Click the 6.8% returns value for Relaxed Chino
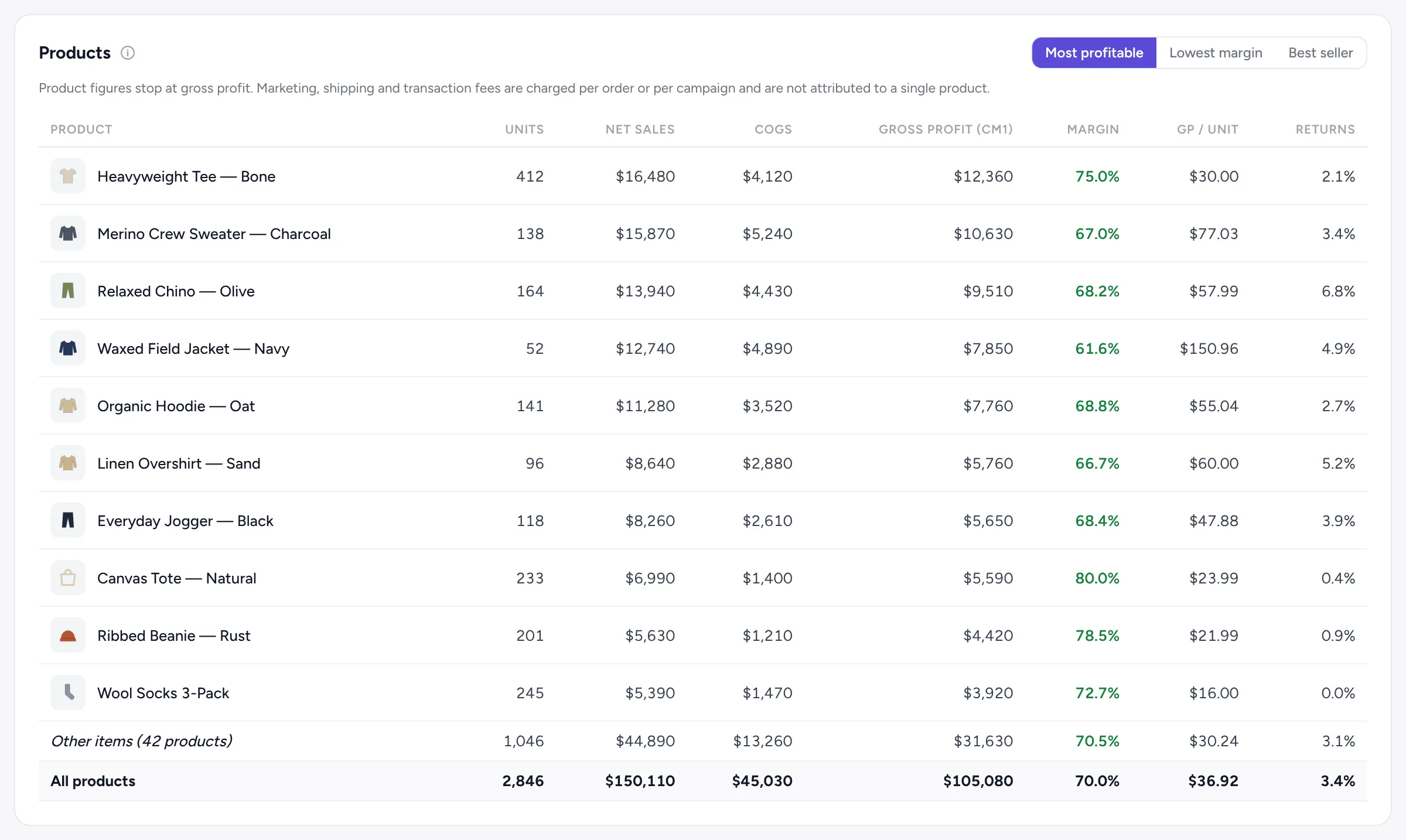 click(1338, 291)
